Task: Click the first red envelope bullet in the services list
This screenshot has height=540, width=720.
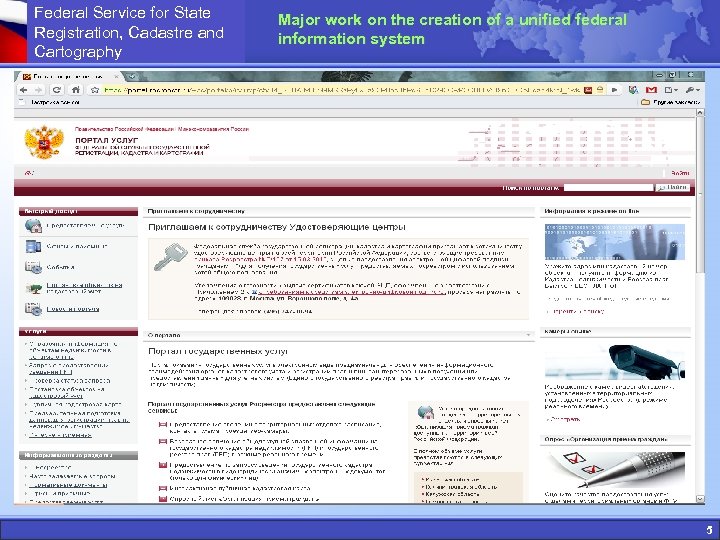Action: (163, 425)
